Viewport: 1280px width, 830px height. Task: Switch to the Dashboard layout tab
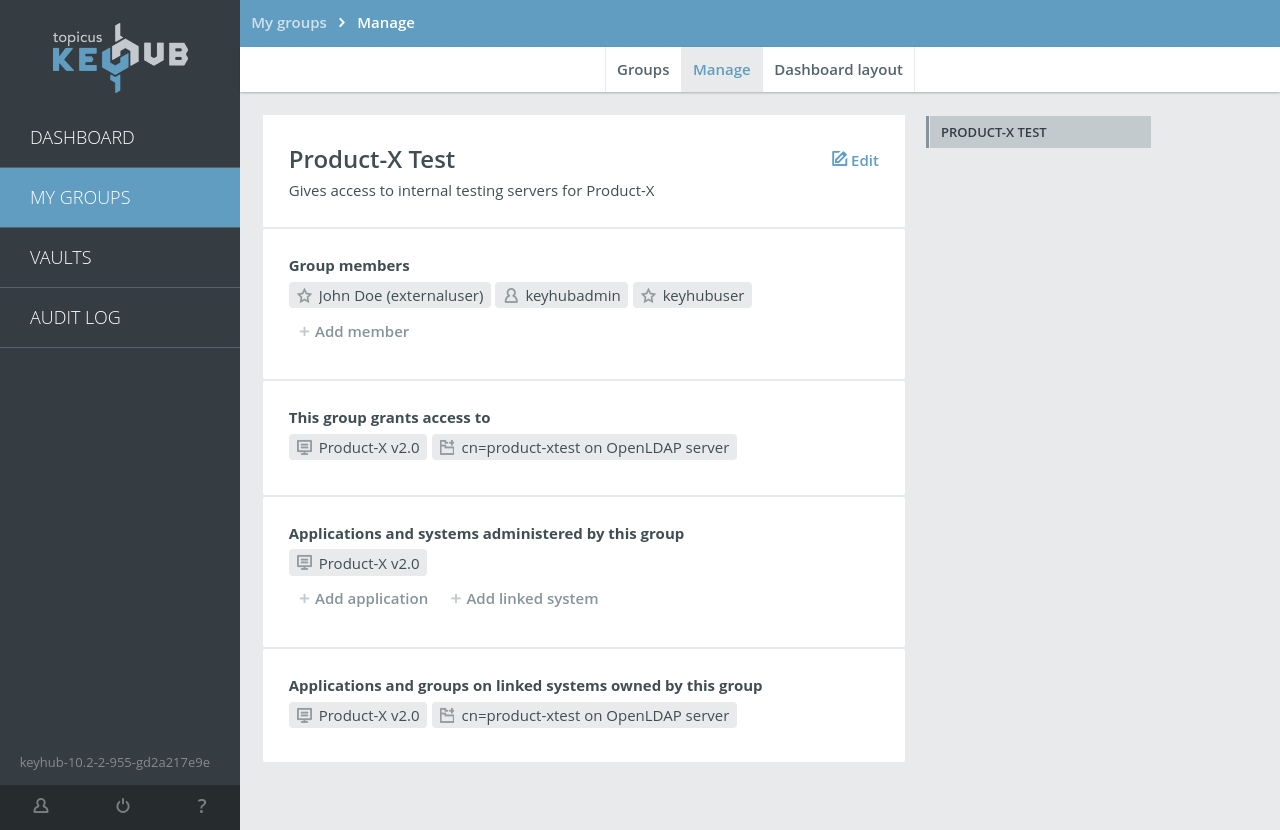coord(838,70)
